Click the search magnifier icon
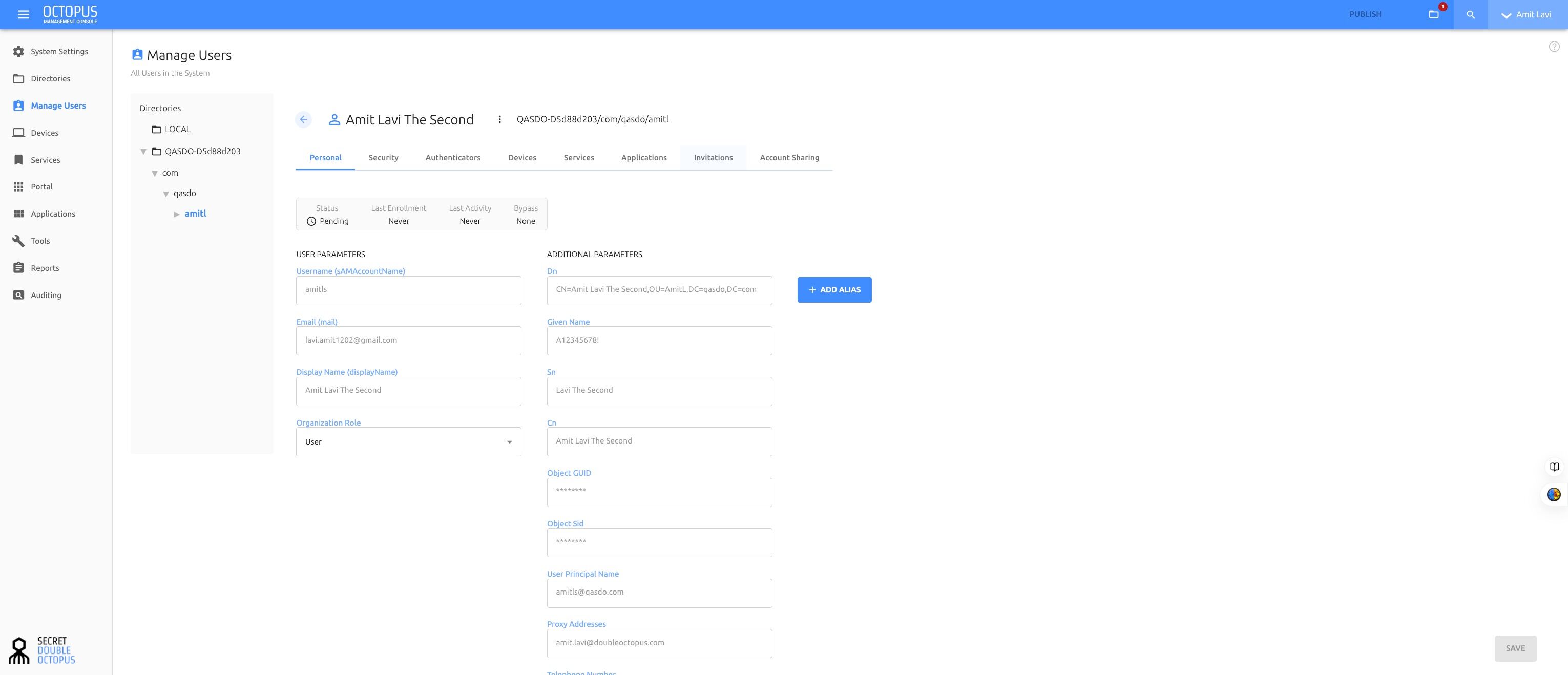The height and width of the screenshot is (675, 1568). click(1470, 15)
